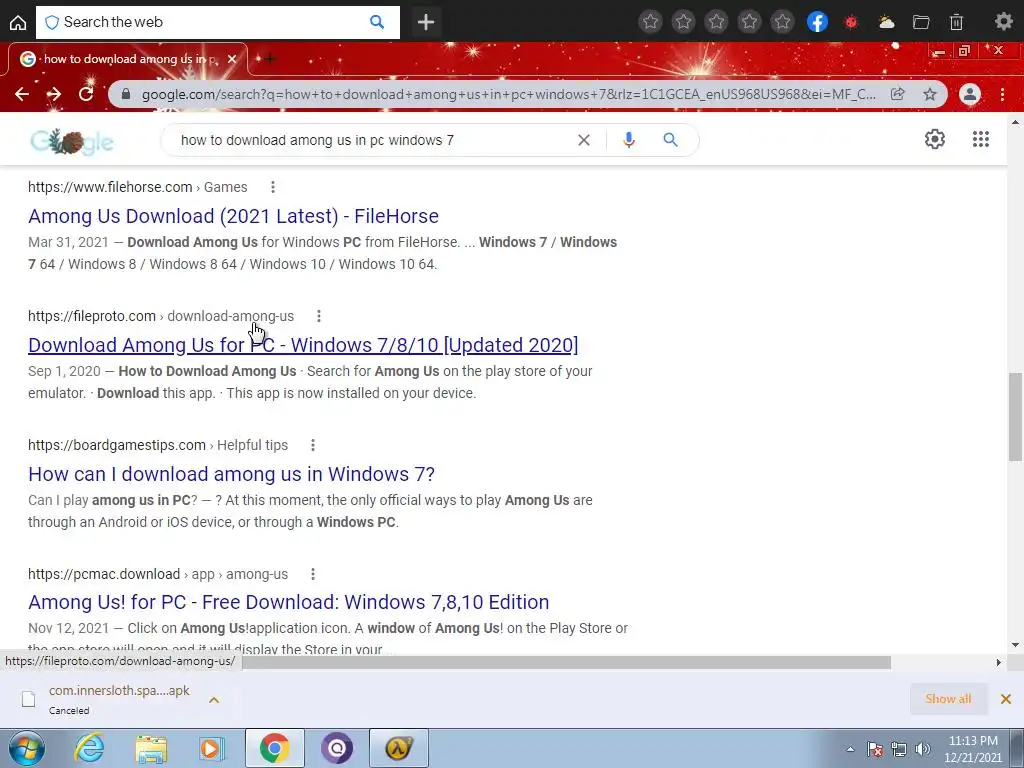Open Windows Explorer from taskbar

tap(151, 748)
